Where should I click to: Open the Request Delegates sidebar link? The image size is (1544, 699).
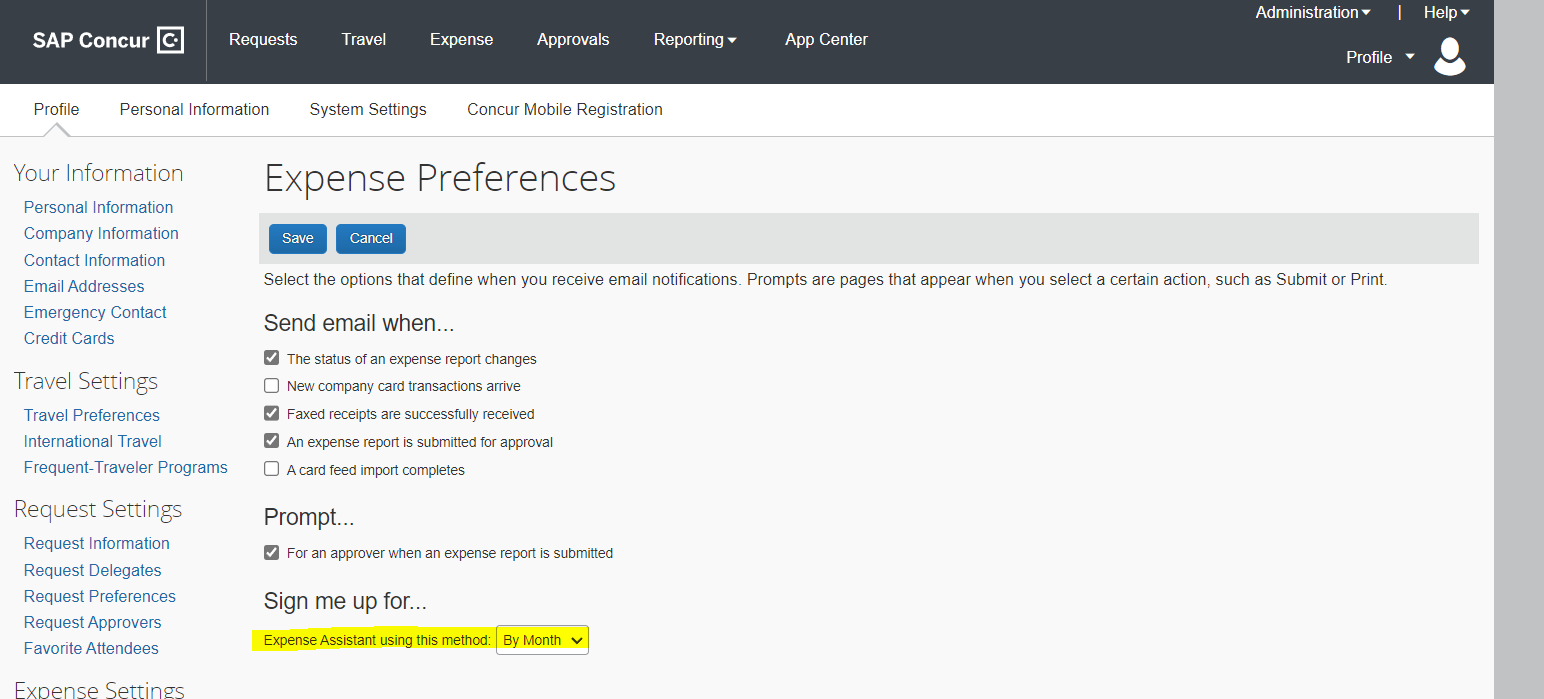pos(92,570)
